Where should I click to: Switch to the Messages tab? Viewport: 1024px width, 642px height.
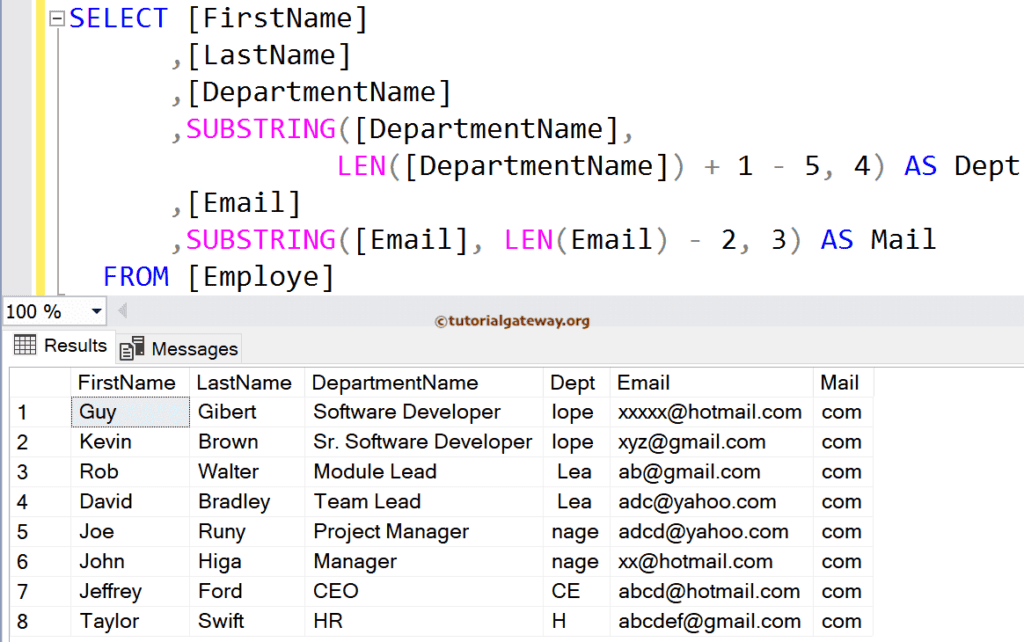[190, 348]
